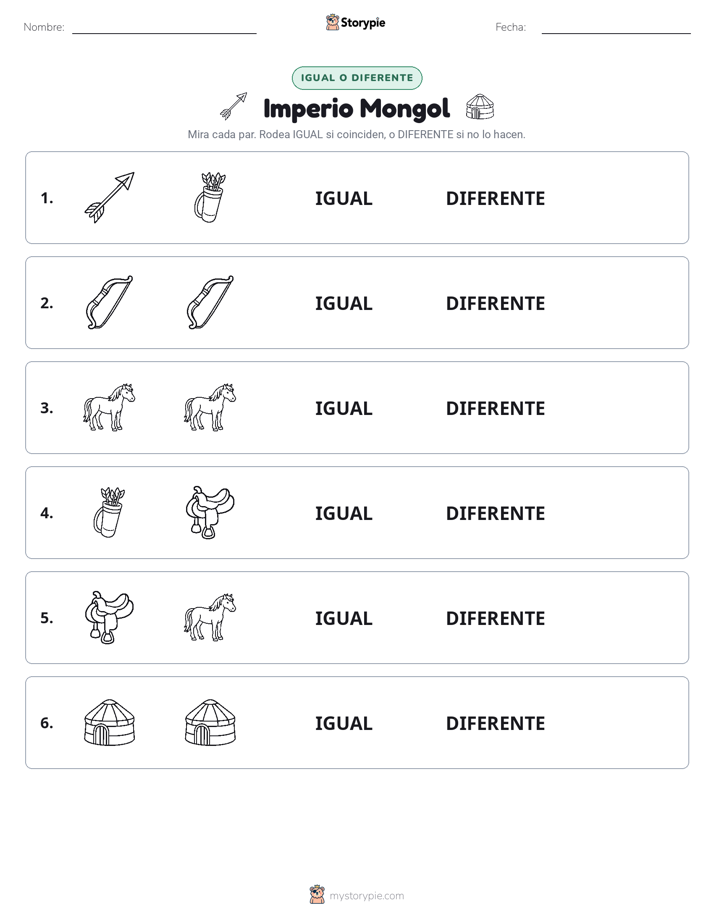Click the arrow icon left of the title
This screenshot has height=924, width=714.
(x=233, y=106)
